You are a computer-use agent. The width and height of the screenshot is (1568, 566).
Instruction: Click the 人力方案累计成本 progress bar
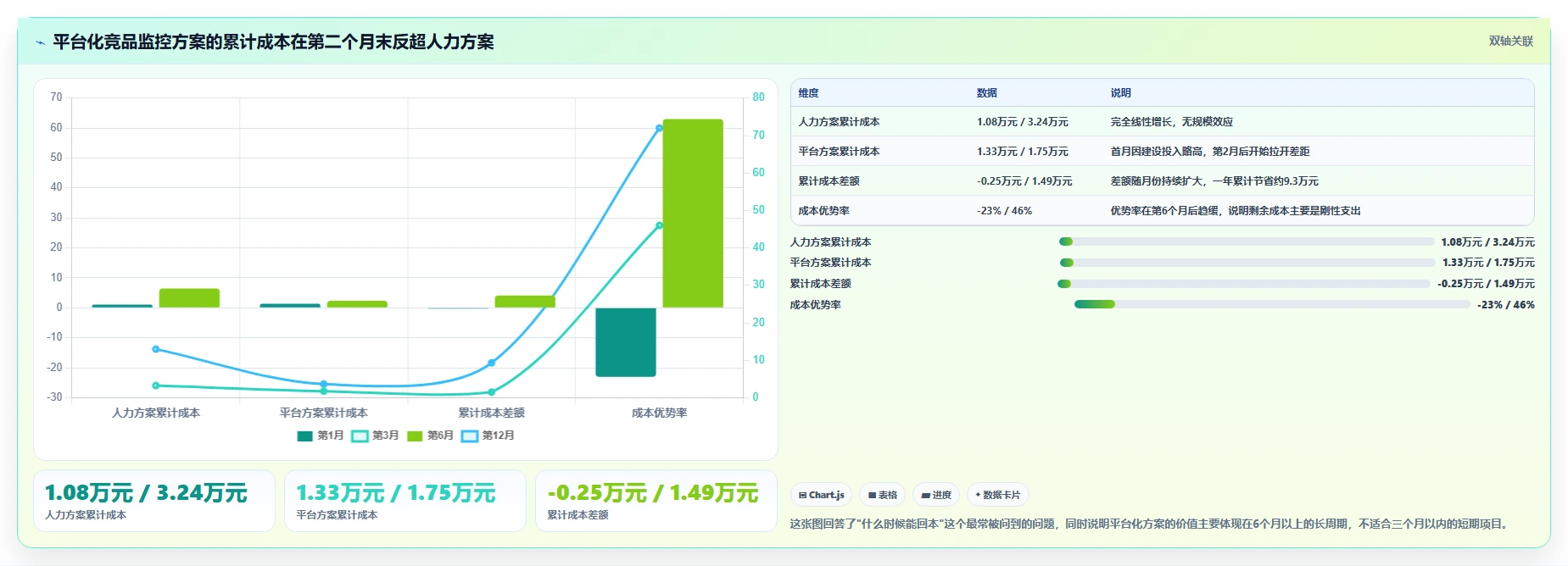tap(1247, 241)
